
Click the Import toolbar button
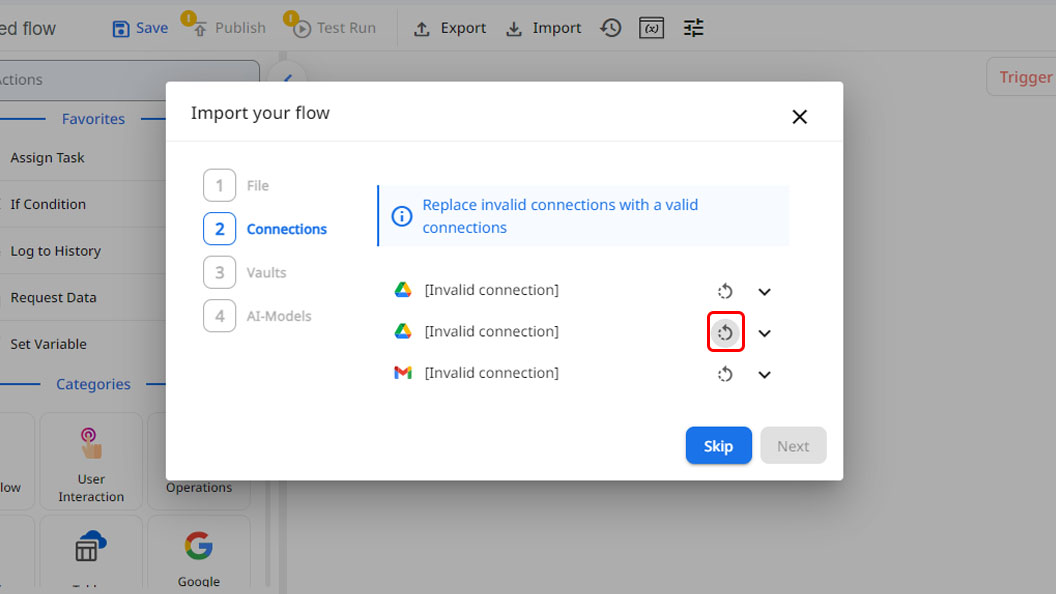point(543,28)
